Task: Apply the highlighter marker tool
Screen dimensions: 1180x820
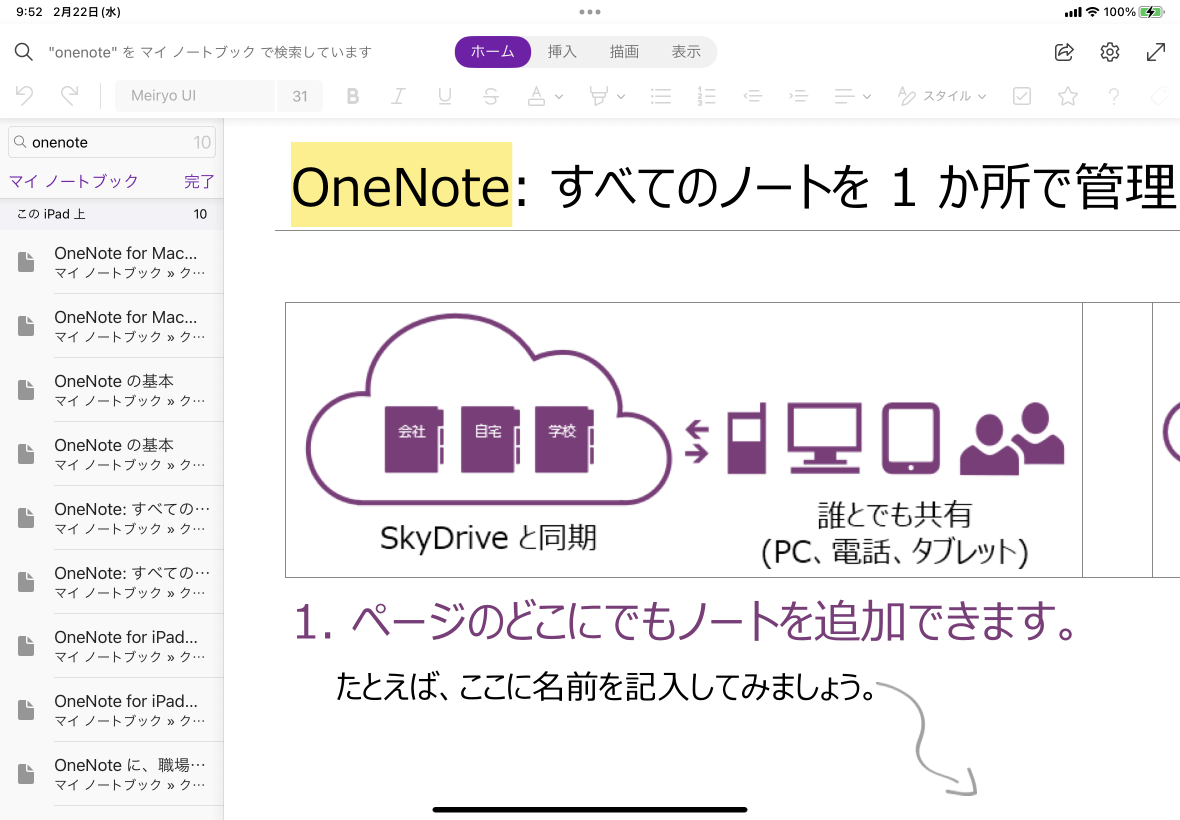Action: [598, 96]
